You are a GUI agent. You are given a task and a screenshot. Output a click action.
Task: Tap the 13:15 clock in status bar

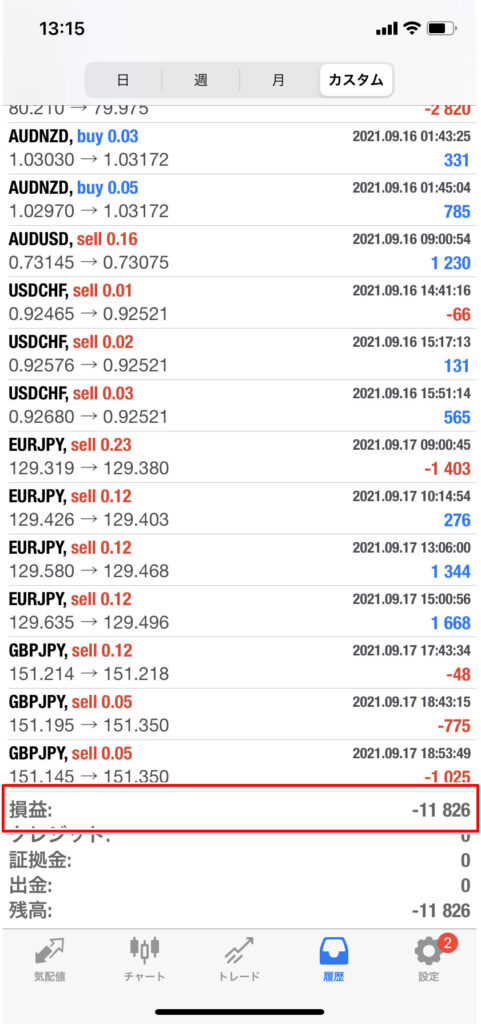click(62, 29)
